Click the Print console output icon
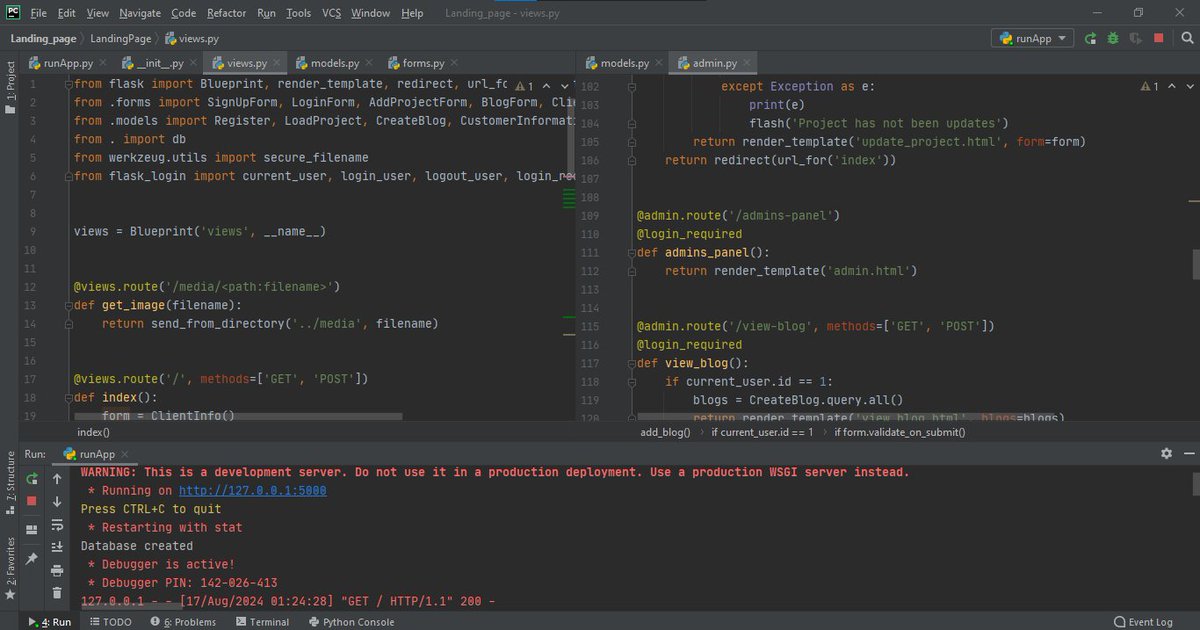Image resolution: width=1200 pixels, height=630 pixels. 57,569
